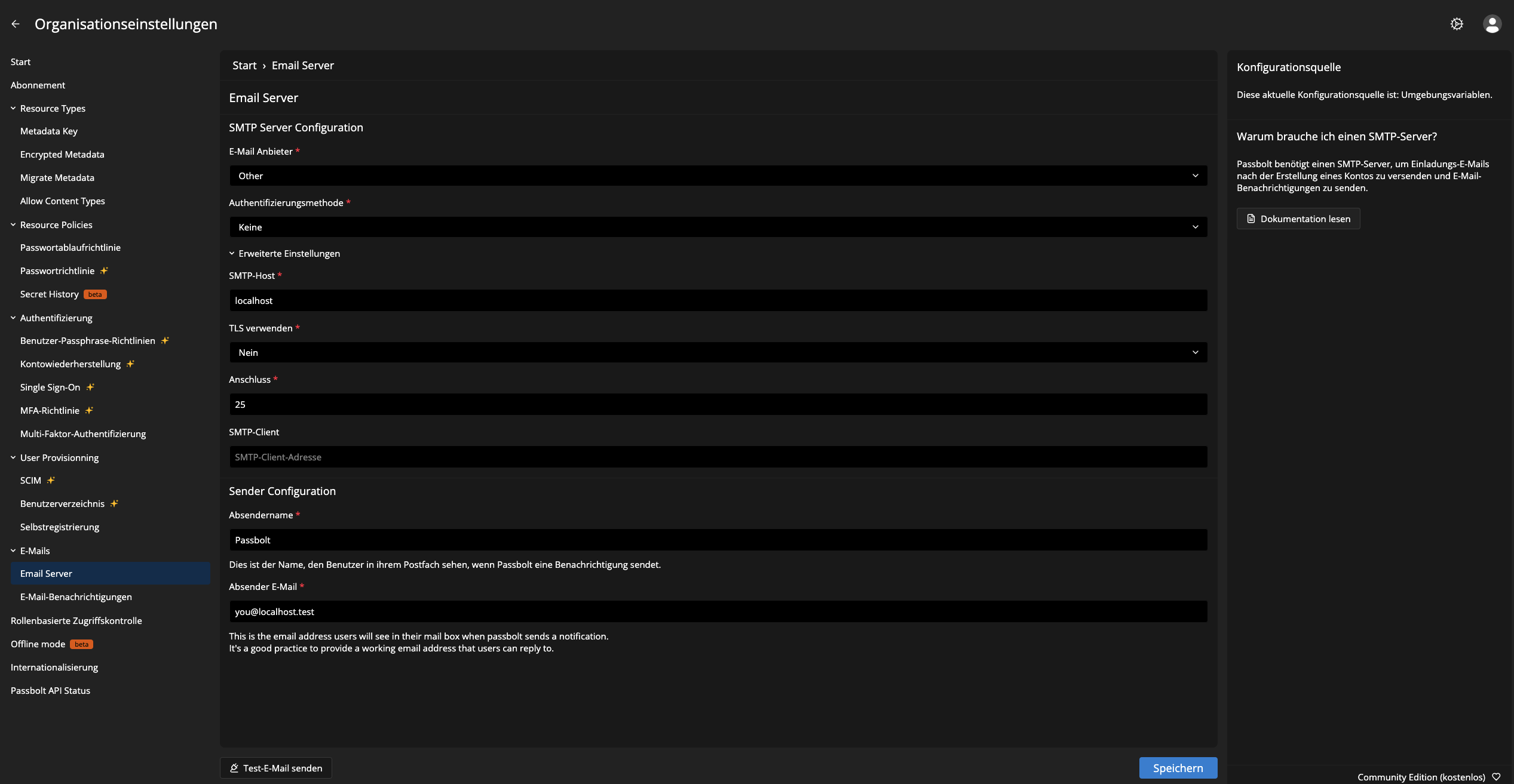
Task: Click the star icon beside Passwortrichtlinie
Action: click(104, 270)
